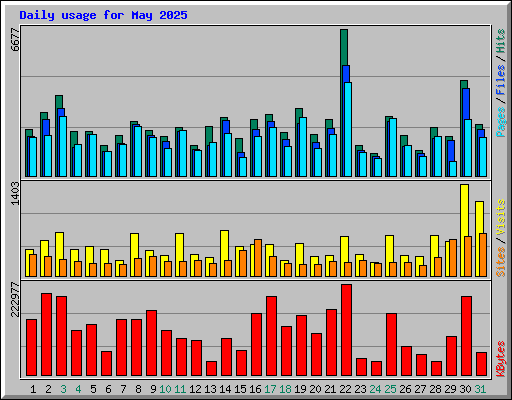
Task: Select day 26 on the x-axis
Action: tap(405, 389)
